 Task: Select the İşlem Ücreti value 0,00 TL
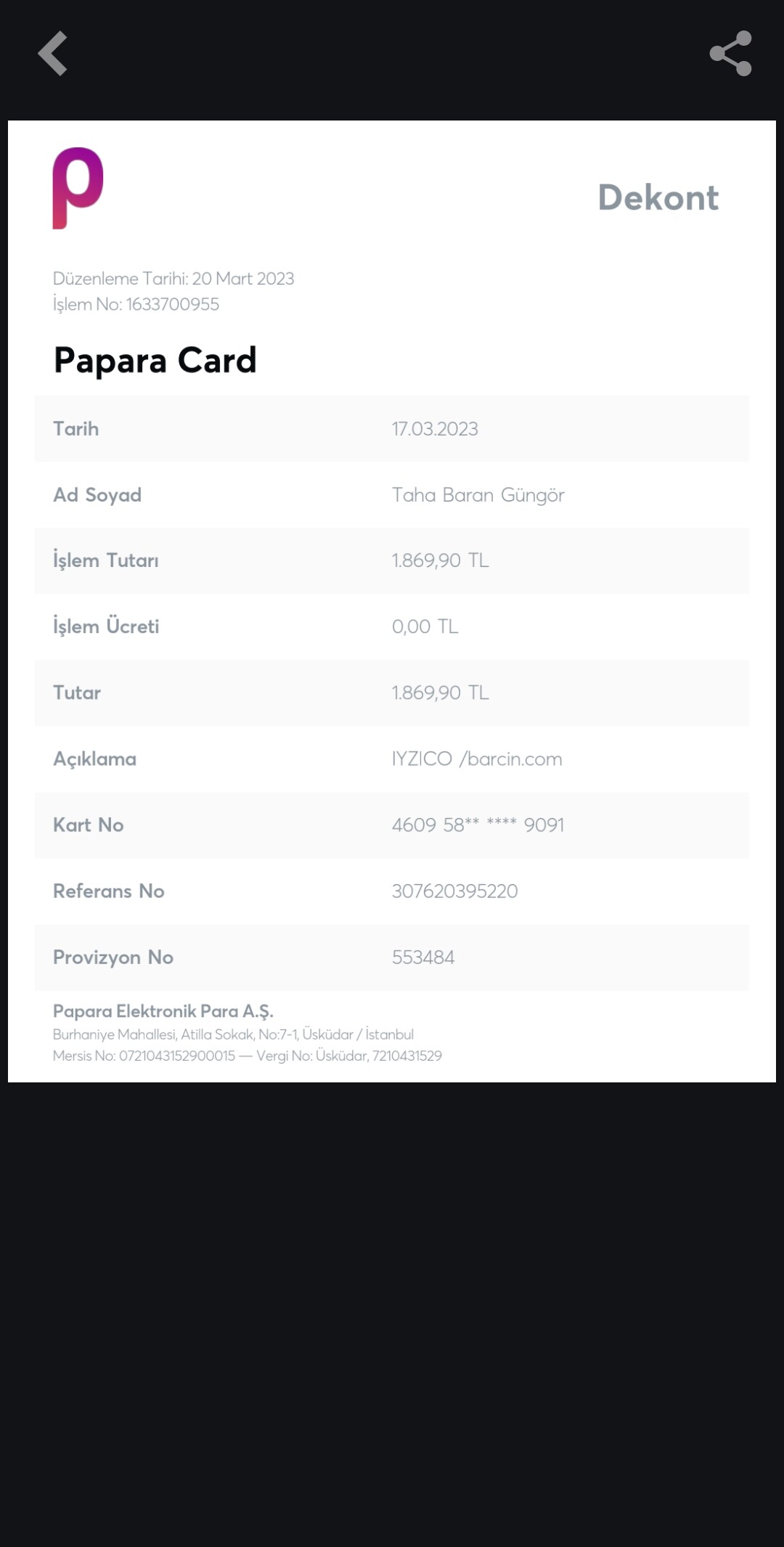coord(425,626)
